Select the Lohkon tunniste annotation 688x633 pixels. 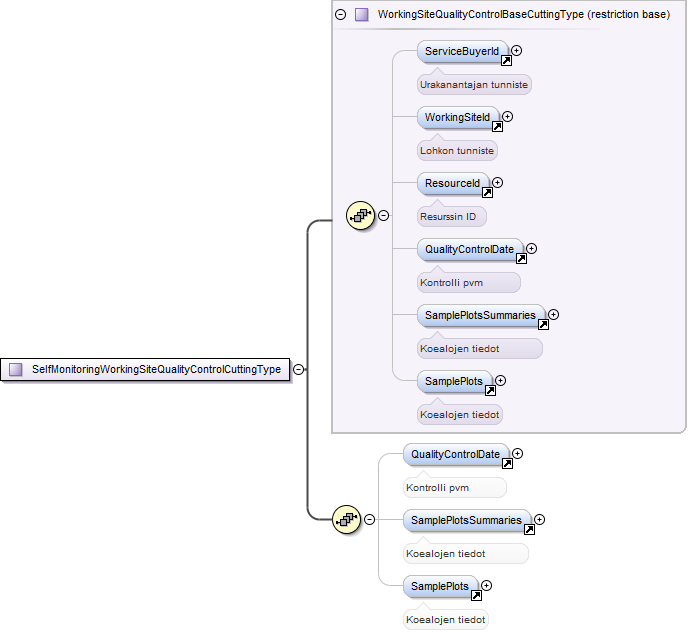click(457, 151)
